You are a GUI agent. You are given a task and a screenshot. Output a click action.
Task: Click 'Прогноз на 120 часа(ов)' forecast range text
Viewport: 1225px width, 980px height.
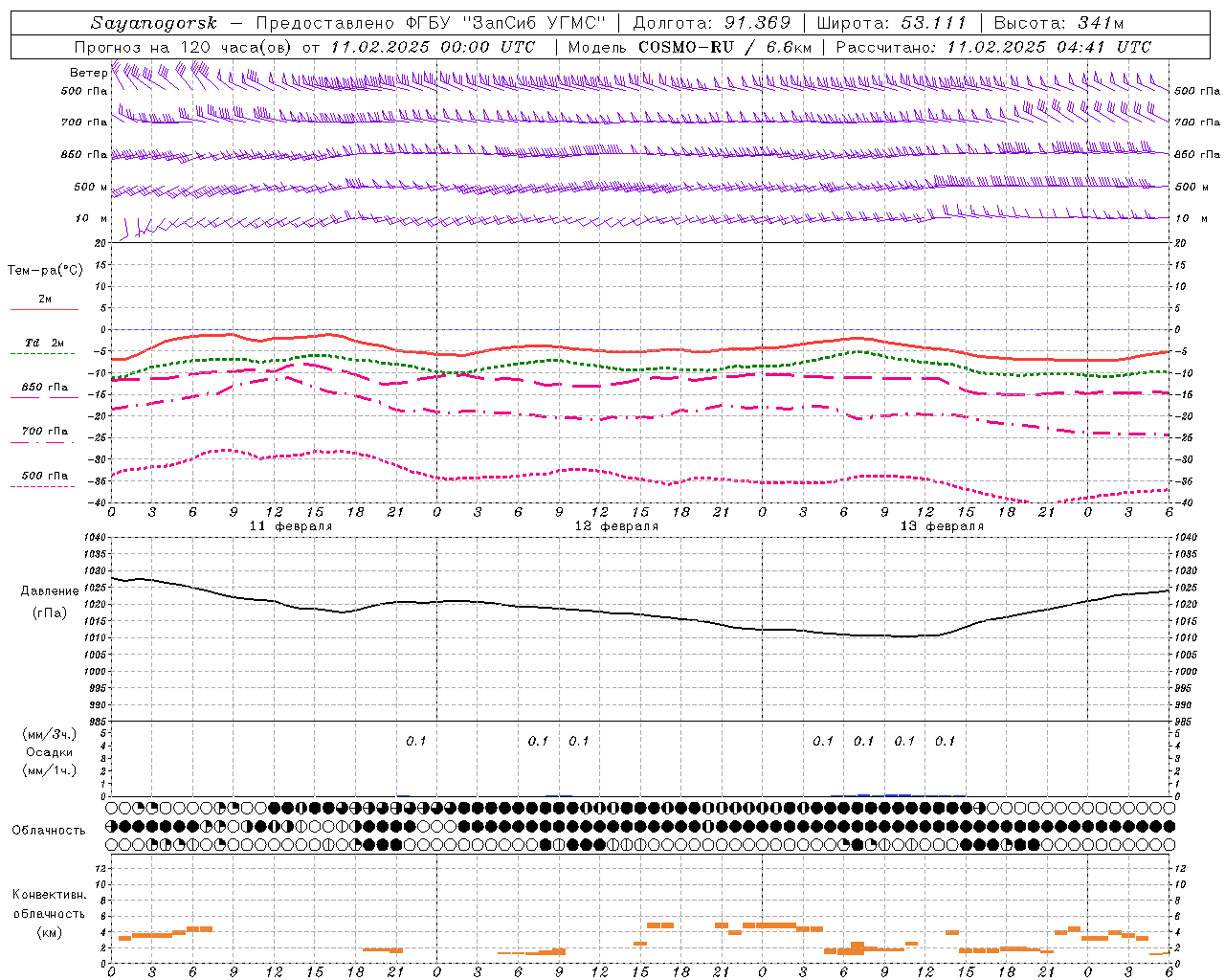184,47
